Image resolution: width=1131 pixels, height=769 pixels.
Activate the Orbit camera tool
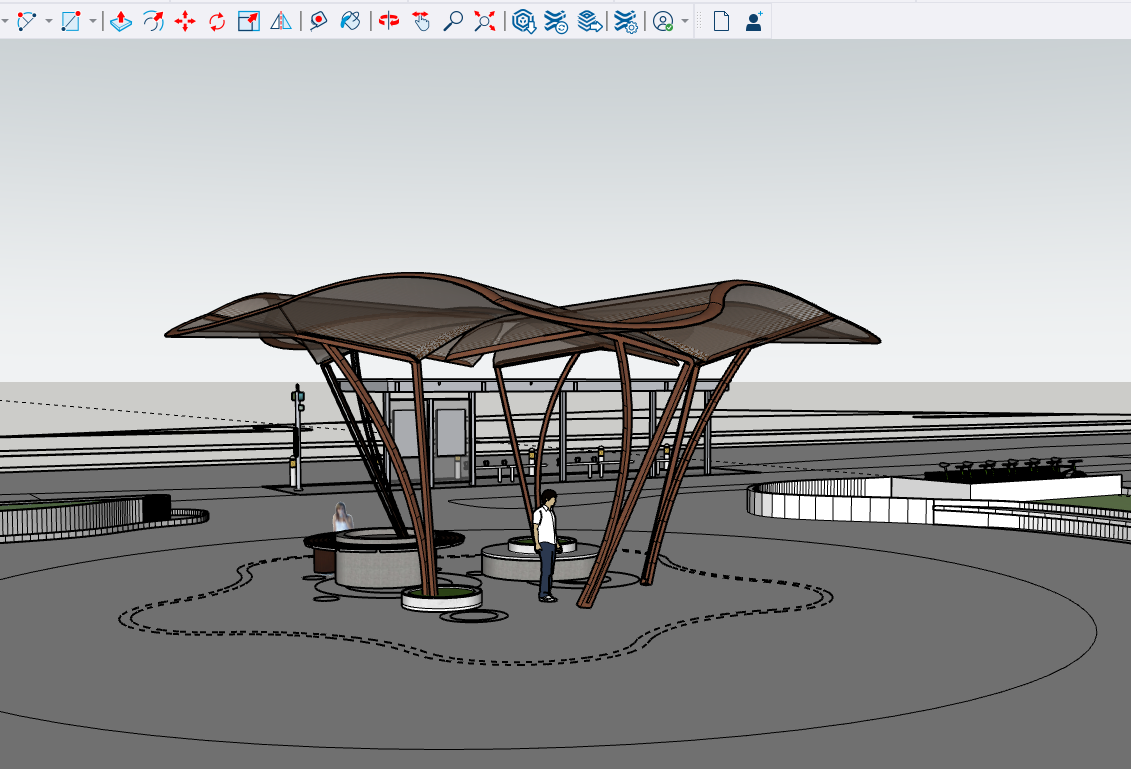click(389, 21)
